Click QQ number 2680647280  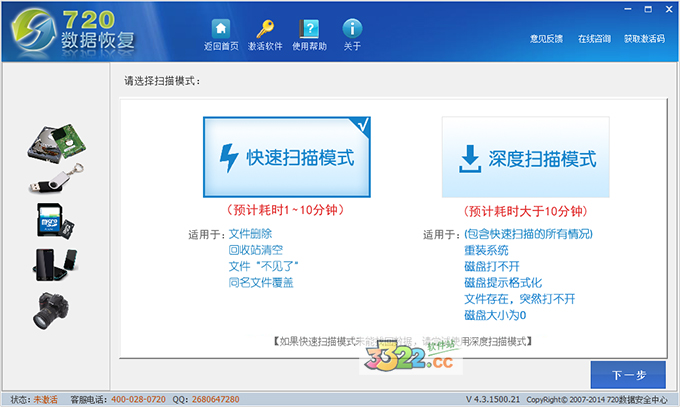click(x=216, y=399)
